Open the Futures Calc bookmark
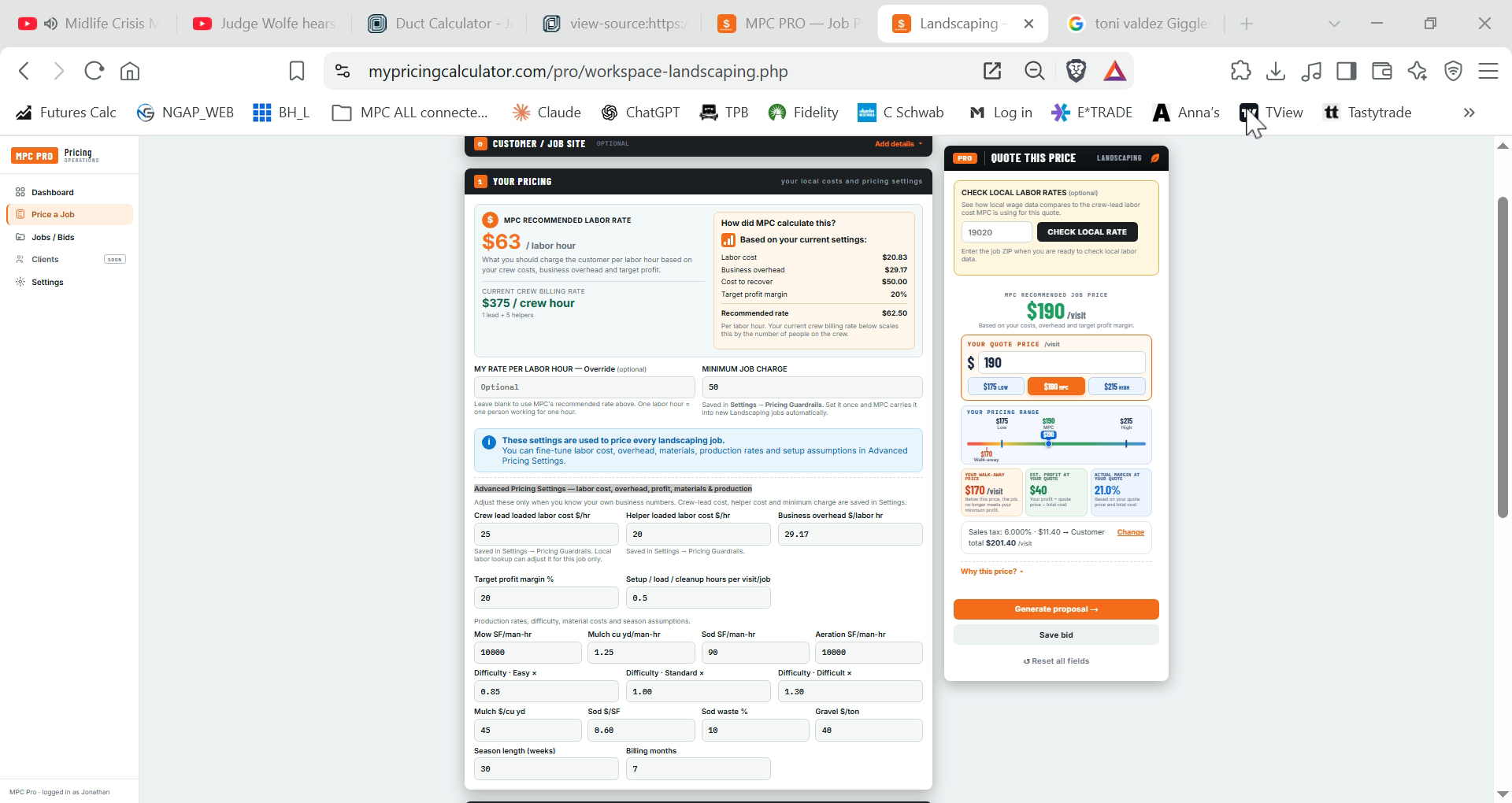 click(66, 113)
